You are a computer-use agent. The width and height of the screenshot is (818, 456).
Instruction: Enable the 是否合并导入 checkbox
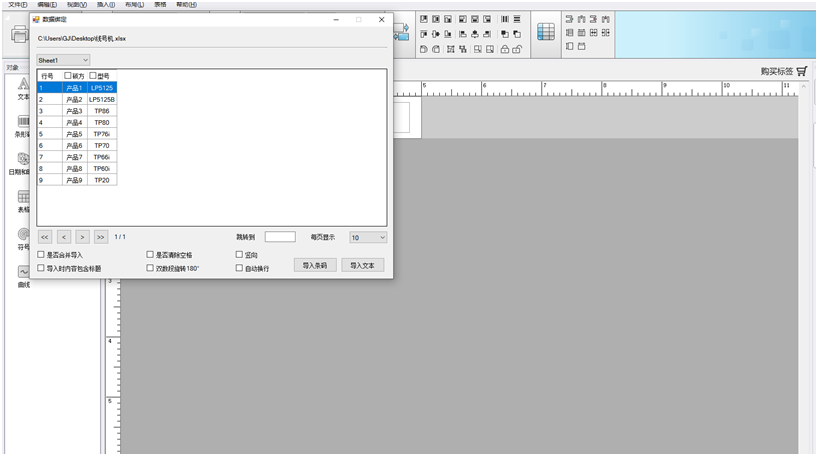tap(41, 255)
